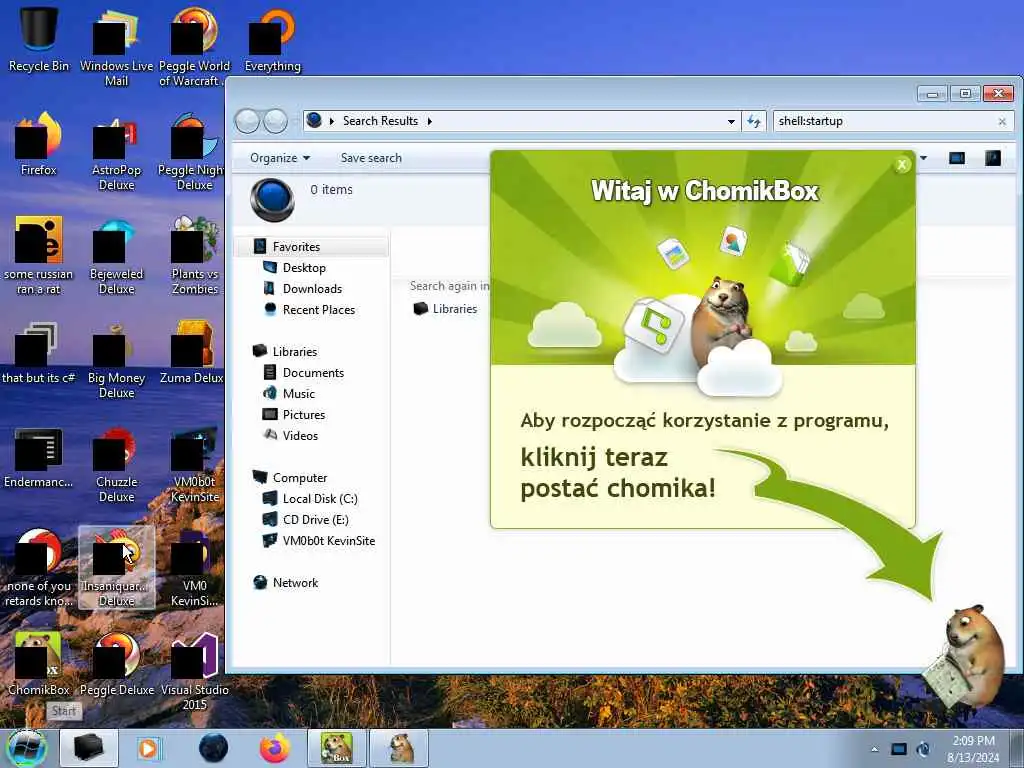This screenshot has width=1024, height=768.
Task: Click Search Results breadcrumb
Action: pyautogui.click(x=380, y=121)
